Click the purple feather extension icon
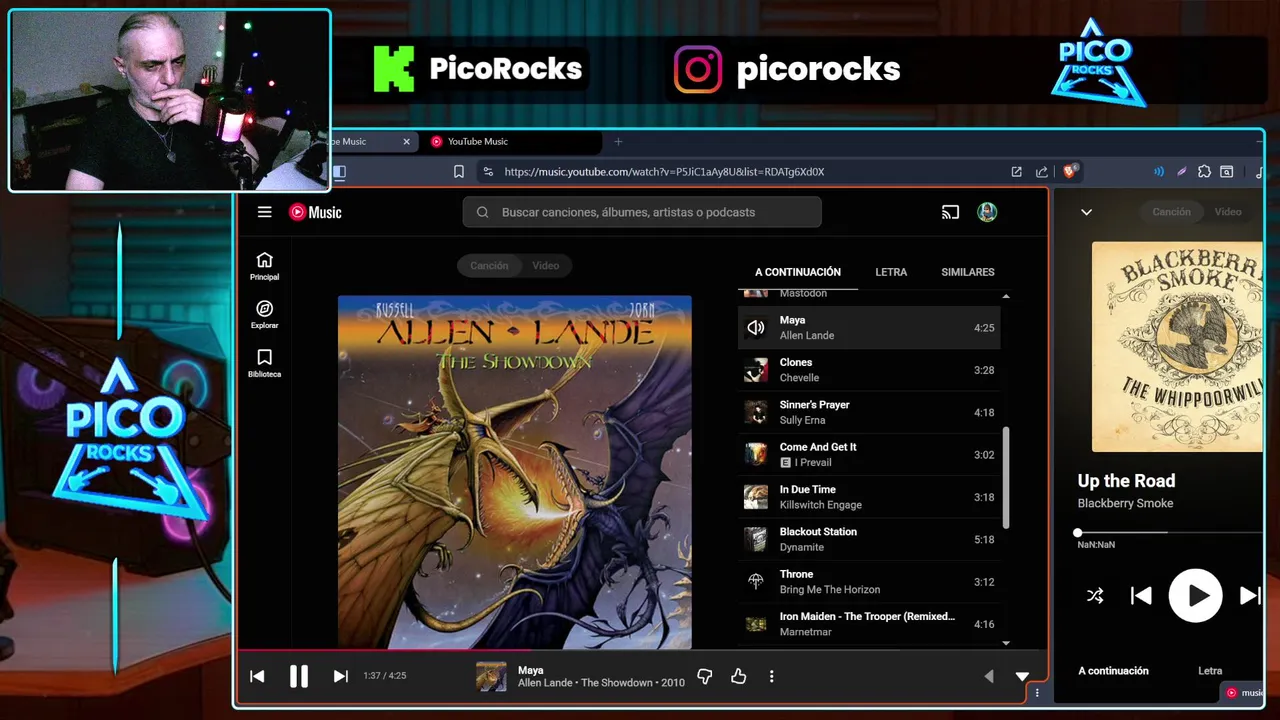 pos(1181,172)
